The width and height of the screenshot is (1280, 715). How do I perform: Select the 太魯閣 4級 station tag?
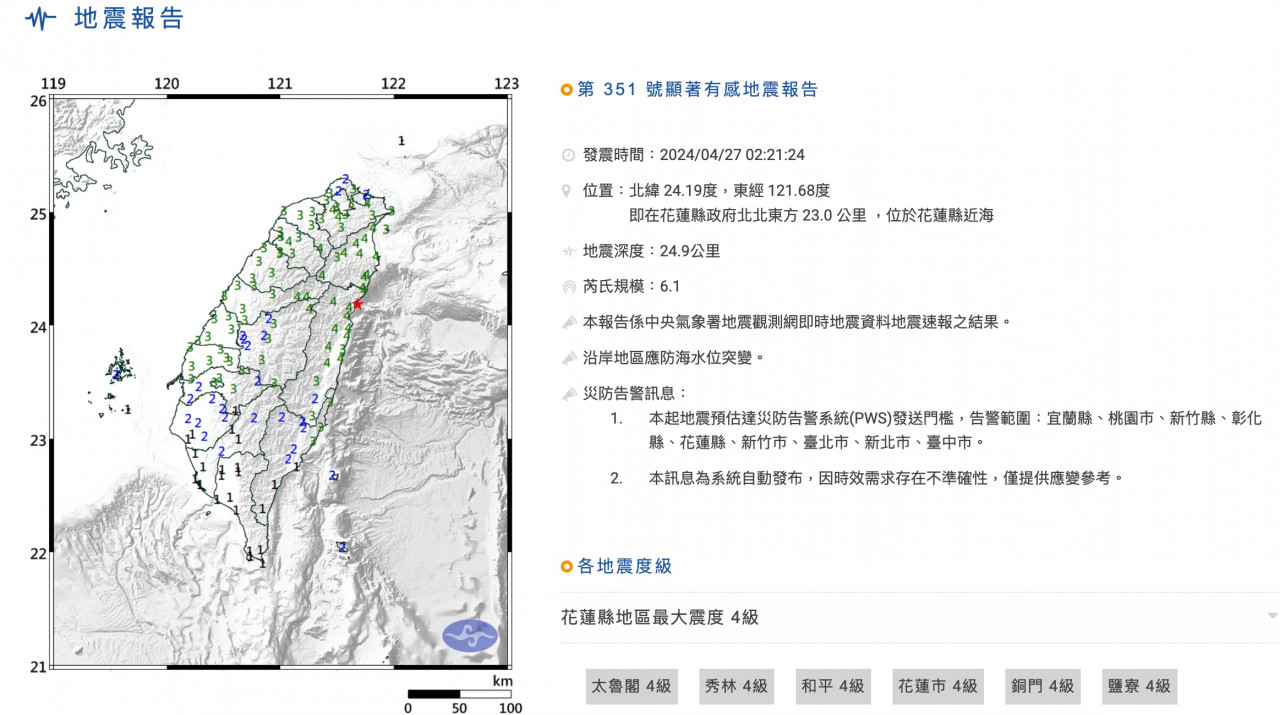pos(631,686)
